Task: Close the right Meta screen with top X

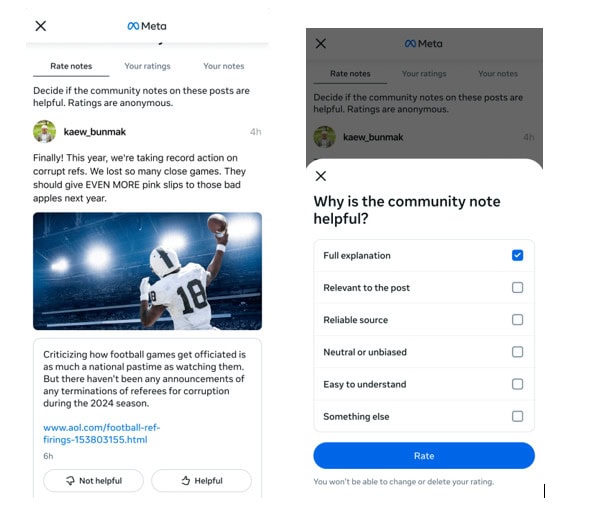Action: coord(321,44)
